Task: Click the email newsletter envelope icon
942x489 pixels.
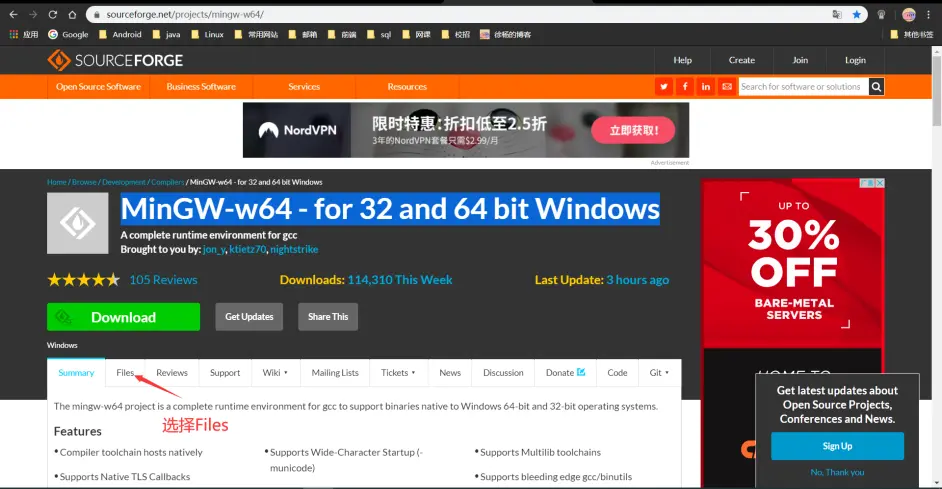Action: 727,87
